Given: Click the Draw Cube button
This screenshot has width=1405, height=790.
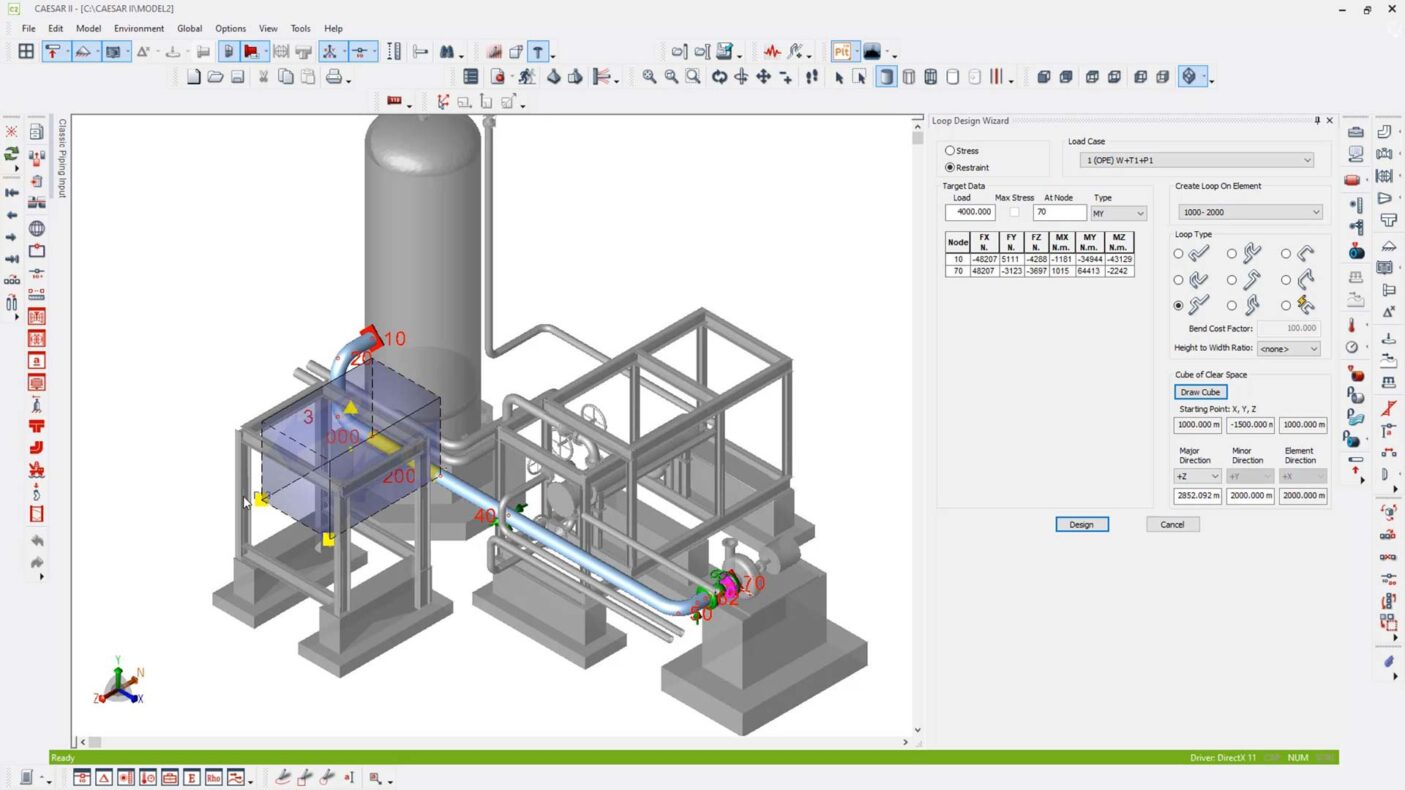Looking at the screenshot, I should click(x=1199, y=392).
